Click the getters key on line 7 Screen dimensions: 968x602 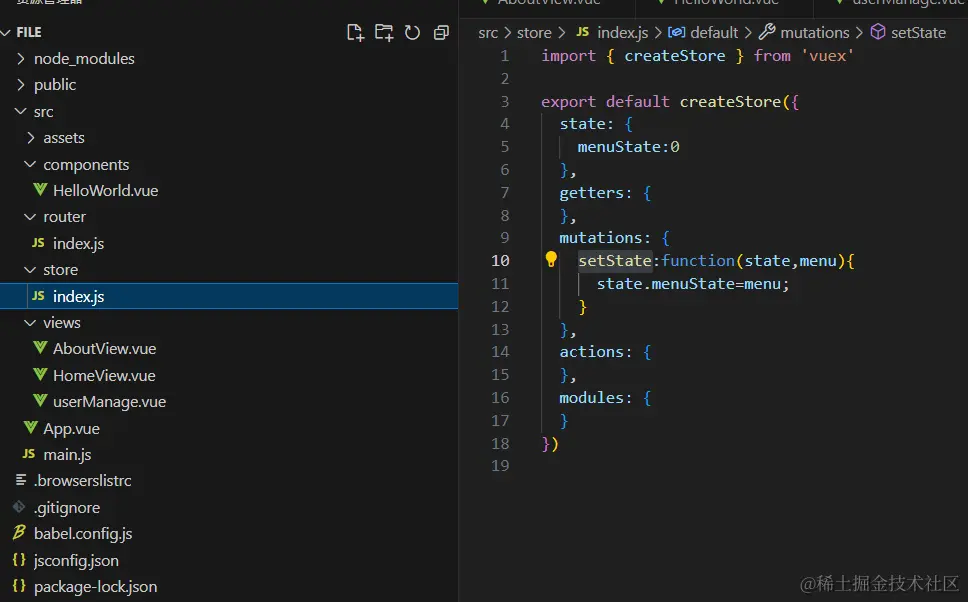591,193
